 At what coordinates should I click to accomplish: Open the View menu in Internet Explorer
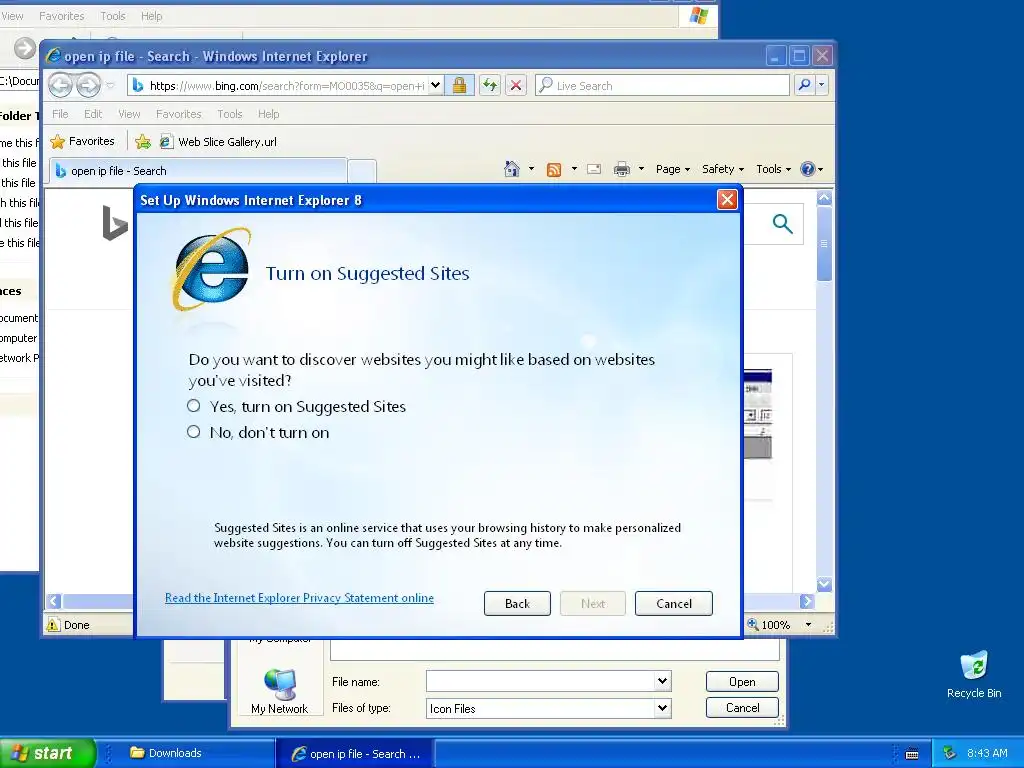[x=129, y=114]
